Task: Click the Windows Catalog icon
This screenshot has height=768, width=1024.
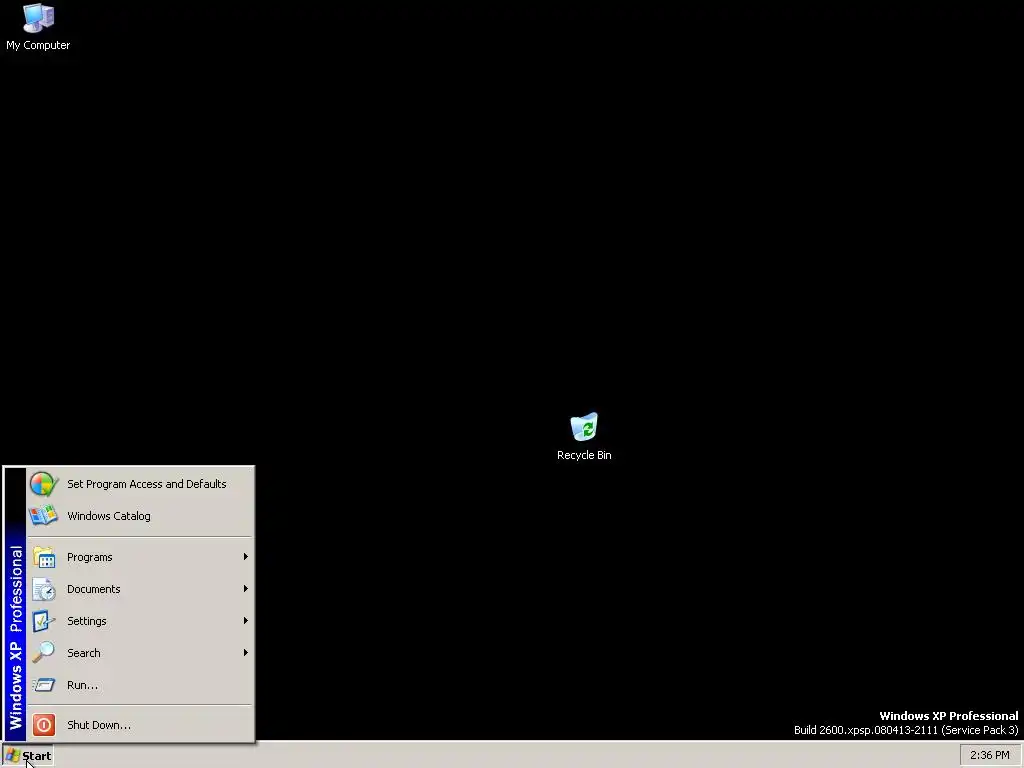Action: [x=44, y=516]
